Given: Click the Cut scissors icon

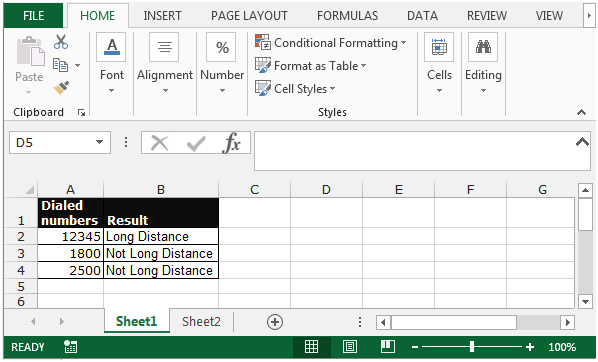Looking at the screenshot, I should click(x=61, y=42).
